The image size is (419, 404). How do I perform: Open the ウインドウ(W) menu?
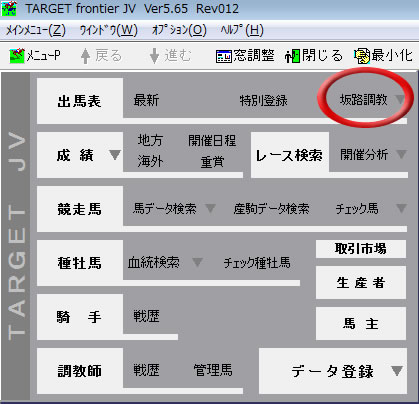(x=109, y=31)
